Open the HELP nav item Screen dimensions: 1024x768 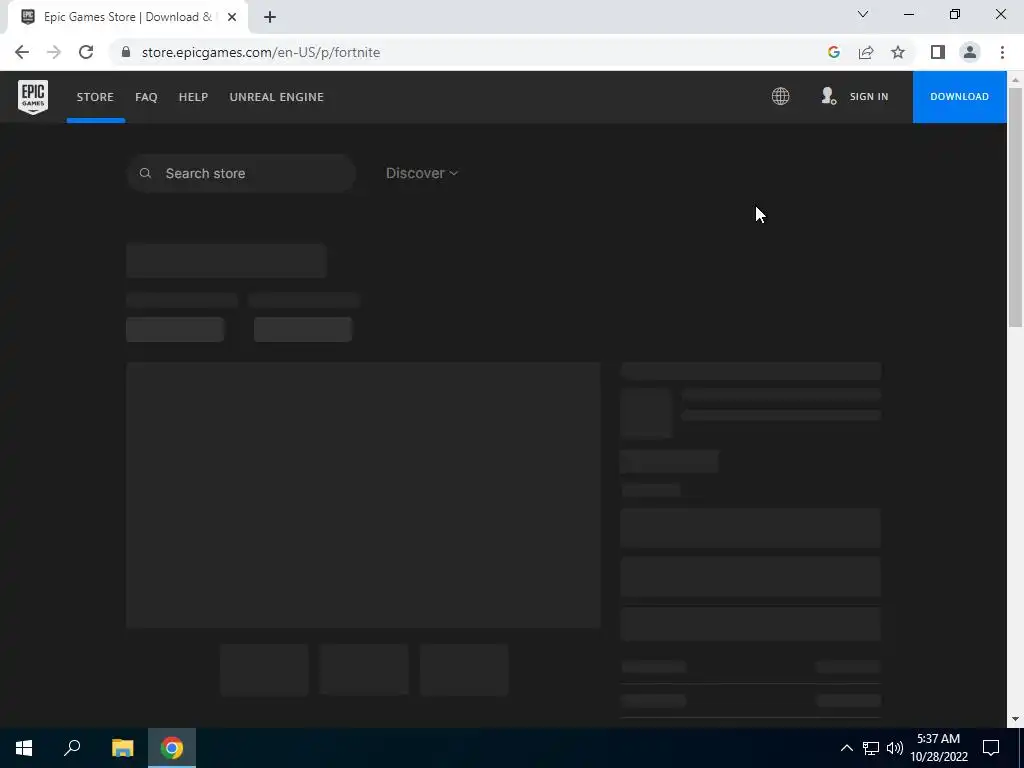point(193,97)
